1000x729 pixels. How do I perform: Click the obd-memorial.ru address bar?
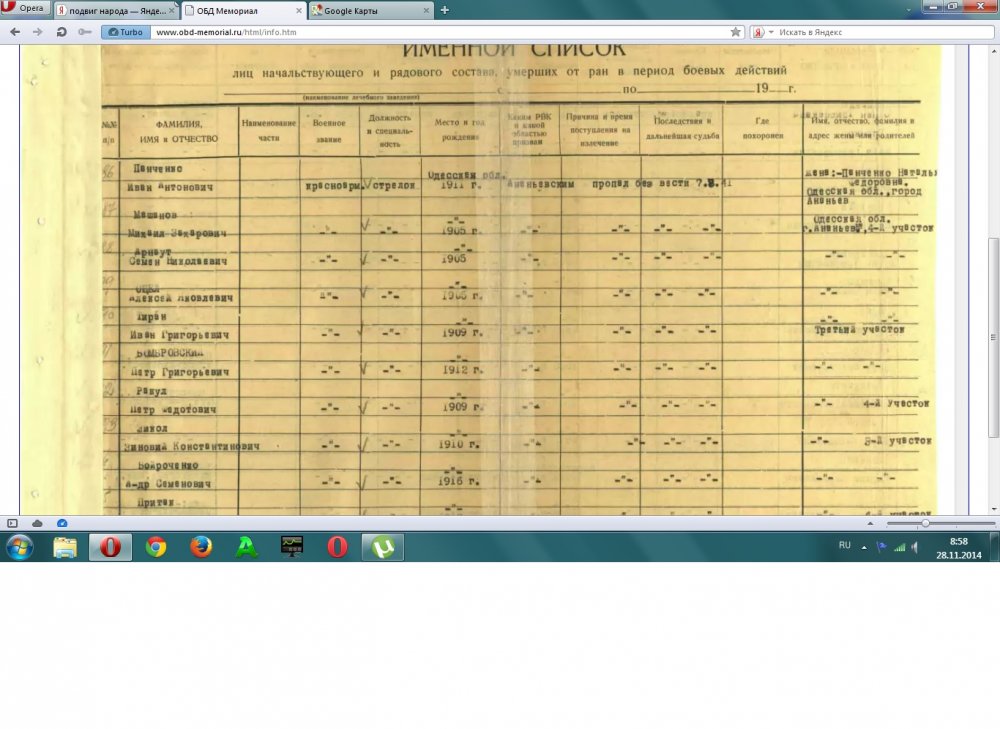(440, 32)
